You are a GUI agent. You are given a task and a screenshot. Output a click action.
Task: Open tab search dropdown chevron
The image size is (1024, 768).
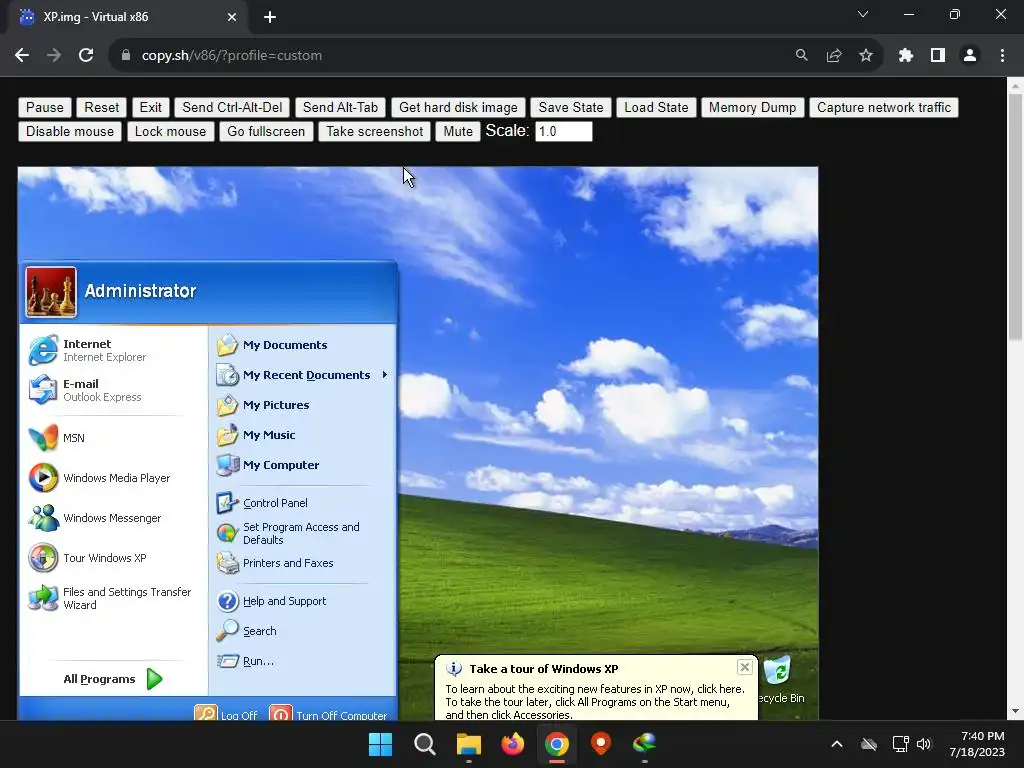point(863,14)
